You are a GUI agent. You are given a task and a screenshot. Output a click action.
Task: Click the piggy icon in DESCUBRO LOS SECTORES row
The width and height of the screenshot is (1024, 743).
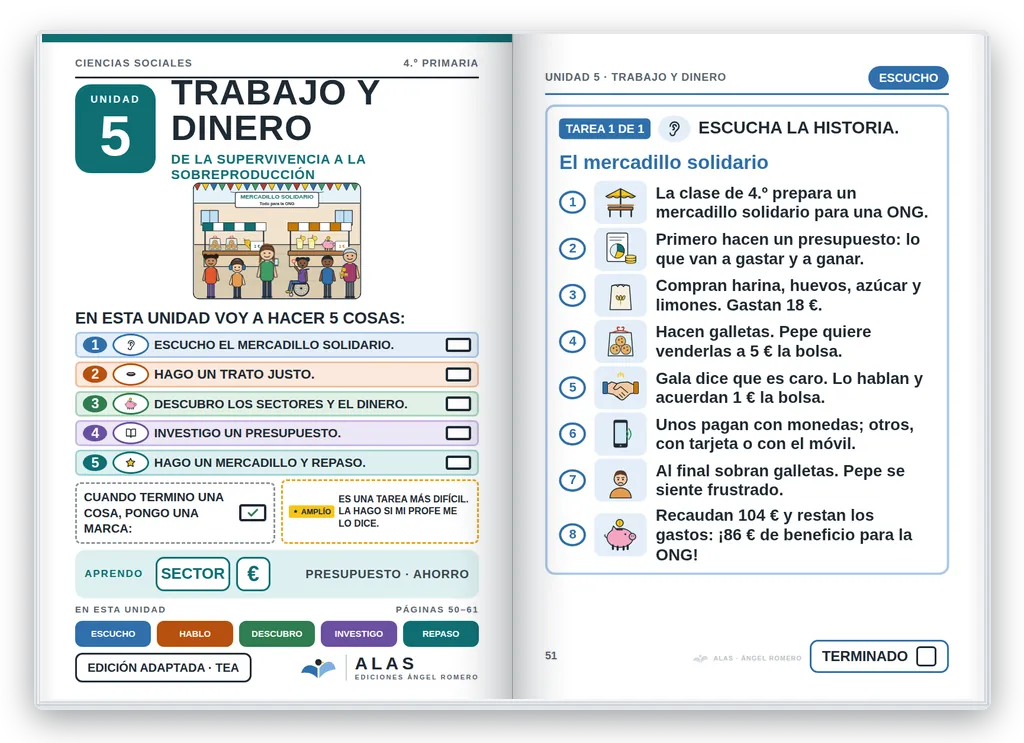point(131,403)
